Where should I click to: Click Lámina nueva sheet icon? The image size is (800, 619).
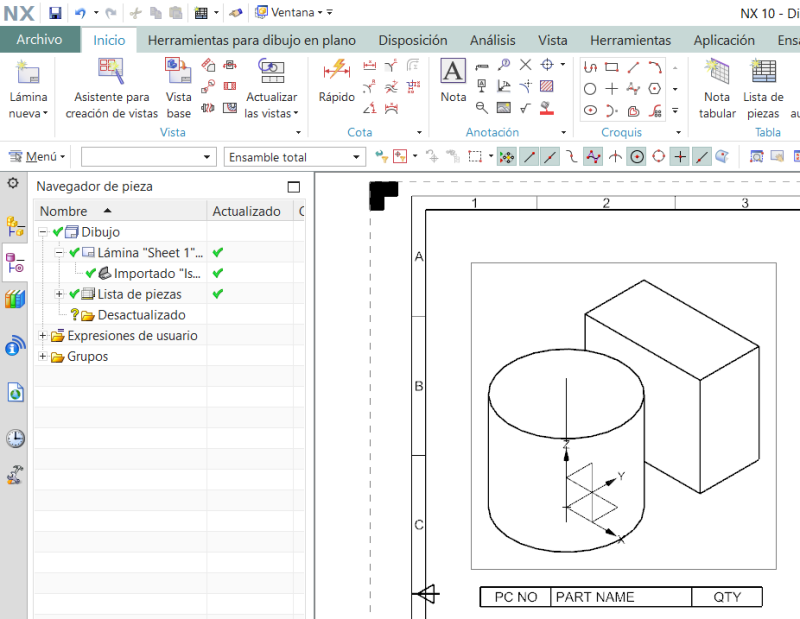[x=28, y=71]
